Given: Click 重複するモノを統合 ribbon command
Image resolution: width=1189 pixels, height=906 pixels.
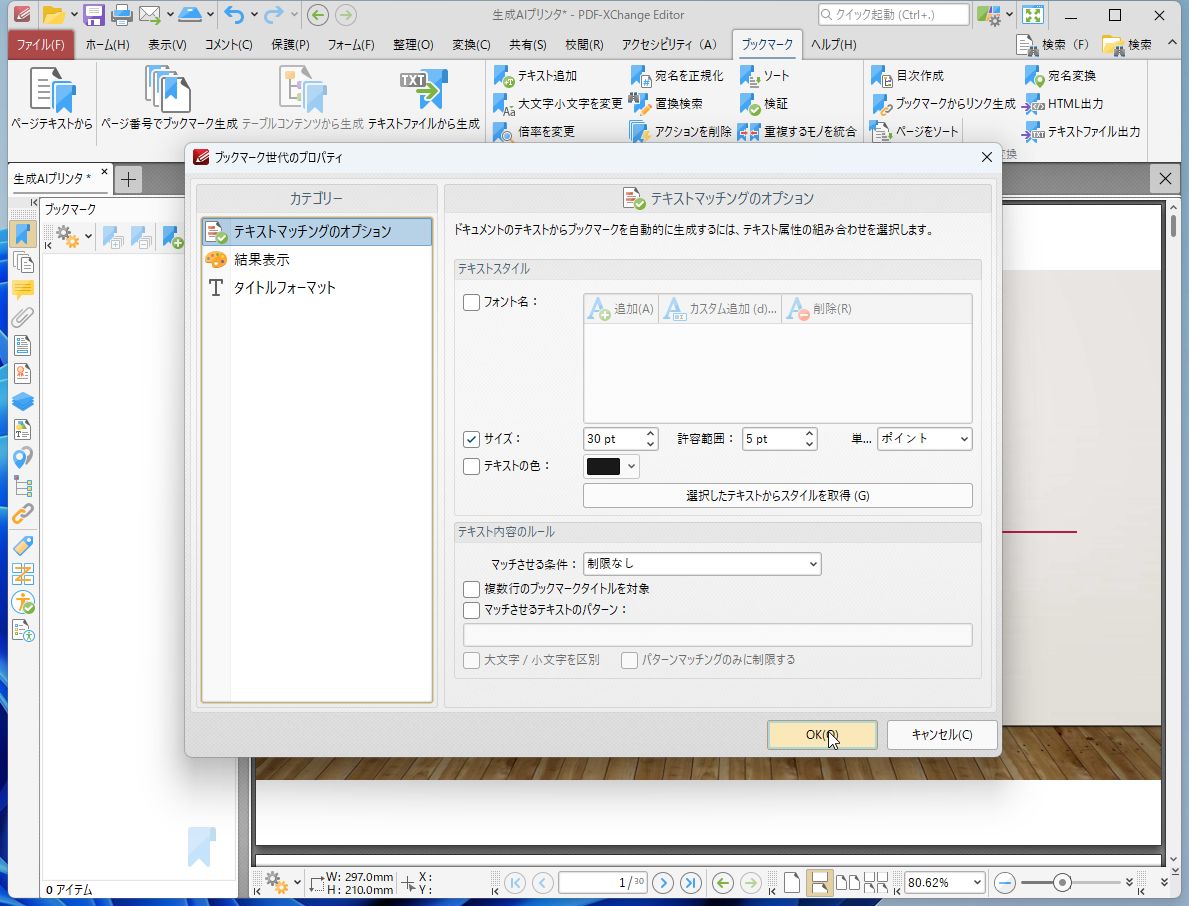Looking at the screenshot, I should tap(798, 132).
